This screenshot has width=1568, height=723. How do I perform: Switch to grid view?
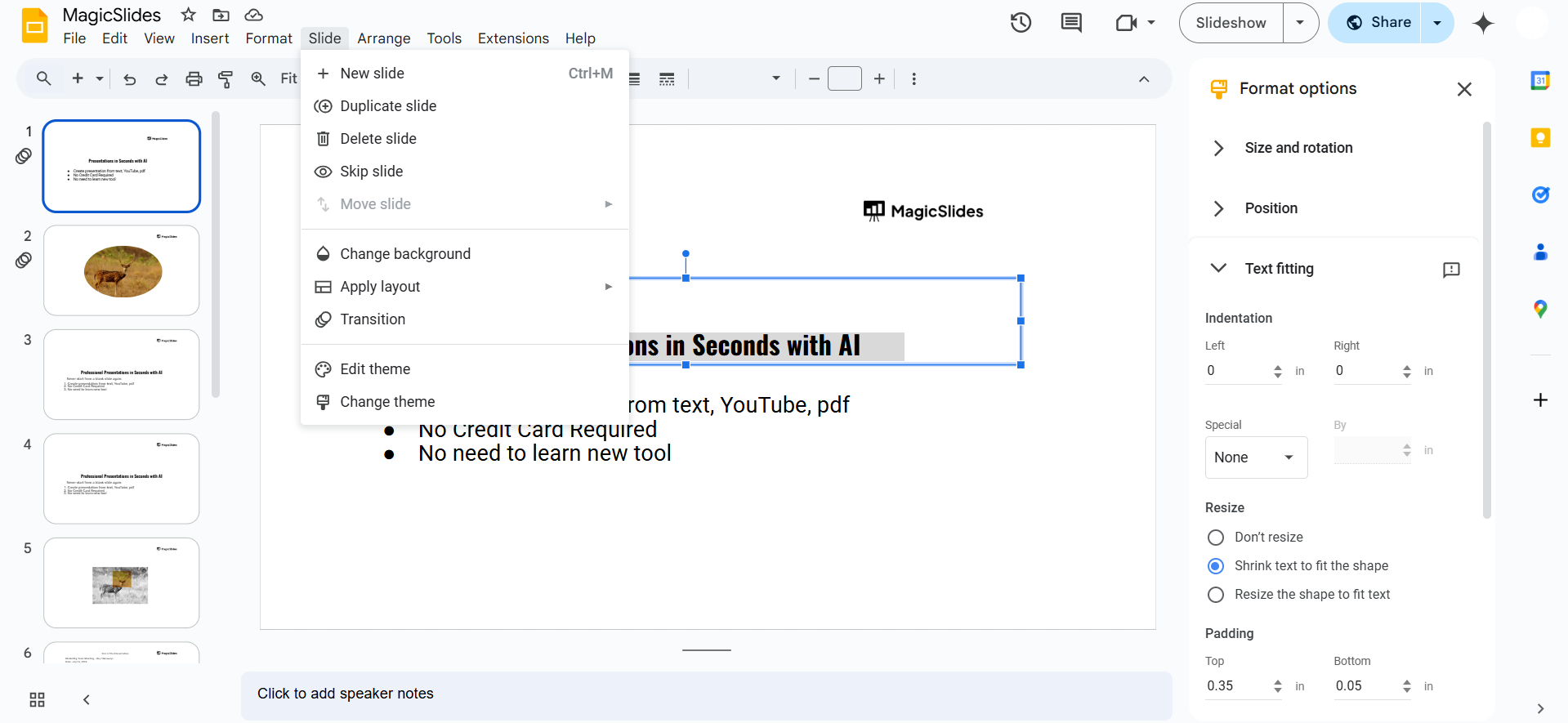pyautogui.click(x=37, y=699)
